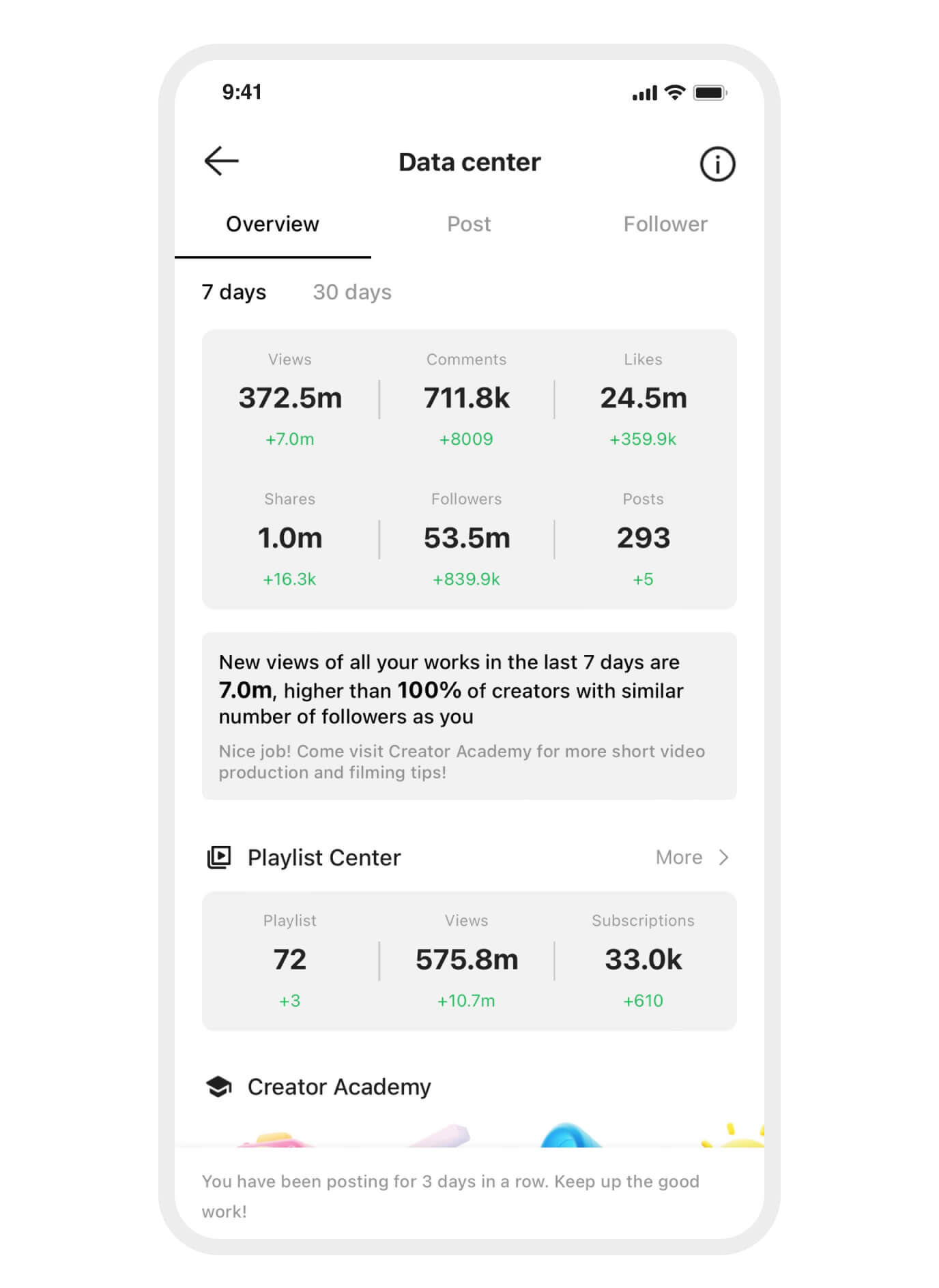Tap the Views 372.5m statistic

click(x=290, y=398)
